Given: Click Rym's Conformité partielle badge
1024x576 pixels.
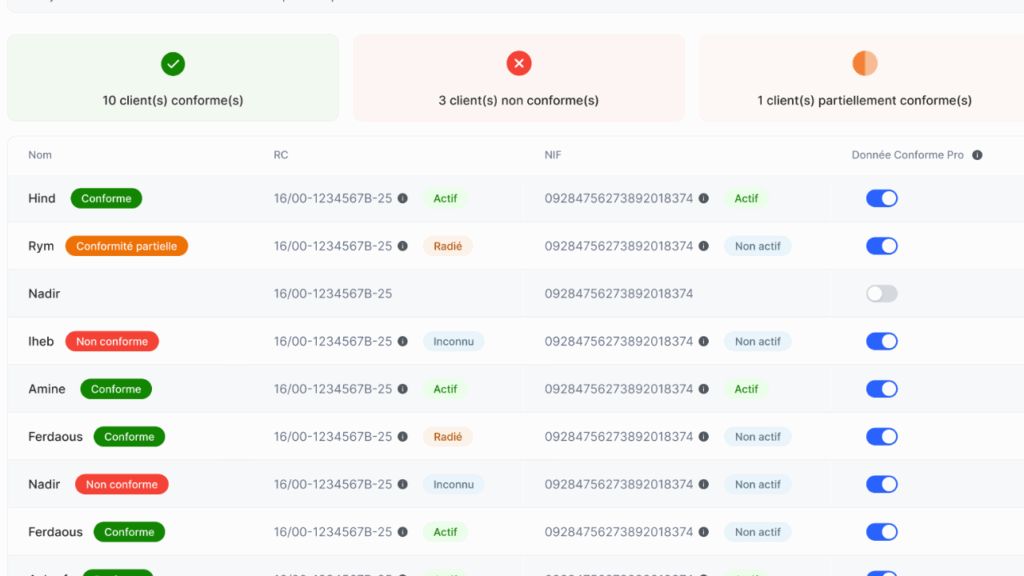Looking at the screenshot, I should pyautogui.click(x=126, y=246).
